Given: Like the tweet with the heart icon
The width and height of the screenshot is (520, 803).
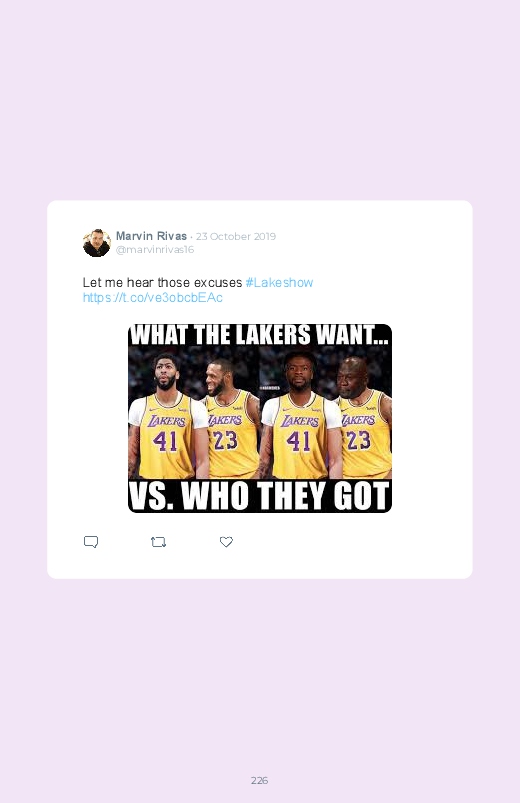Looking at the screenshot, I should pyautogui.click(x=226, y=542).
